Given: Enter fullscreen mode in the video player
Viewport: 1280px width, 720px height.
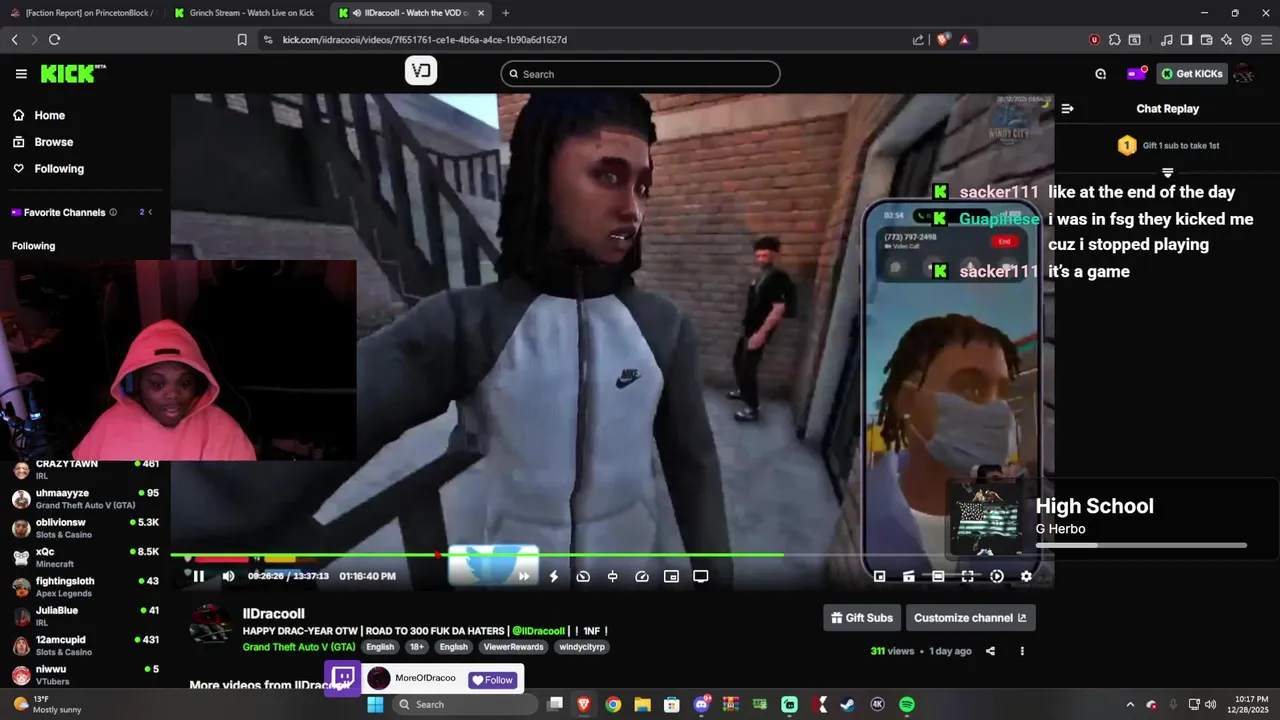Looking at the screenshot, I should pos(967,576).
